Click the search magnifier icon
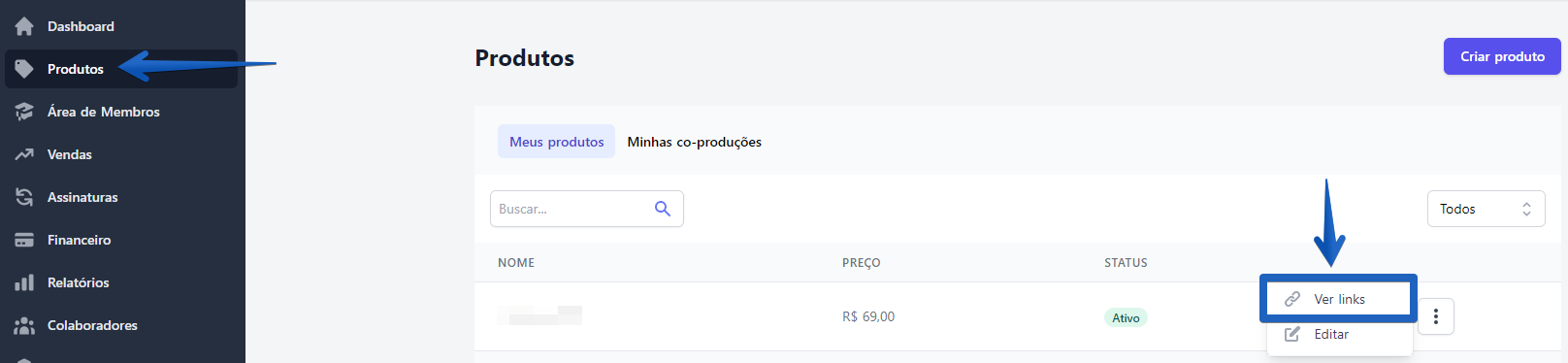1568x363 pixels. pos(663,209)
